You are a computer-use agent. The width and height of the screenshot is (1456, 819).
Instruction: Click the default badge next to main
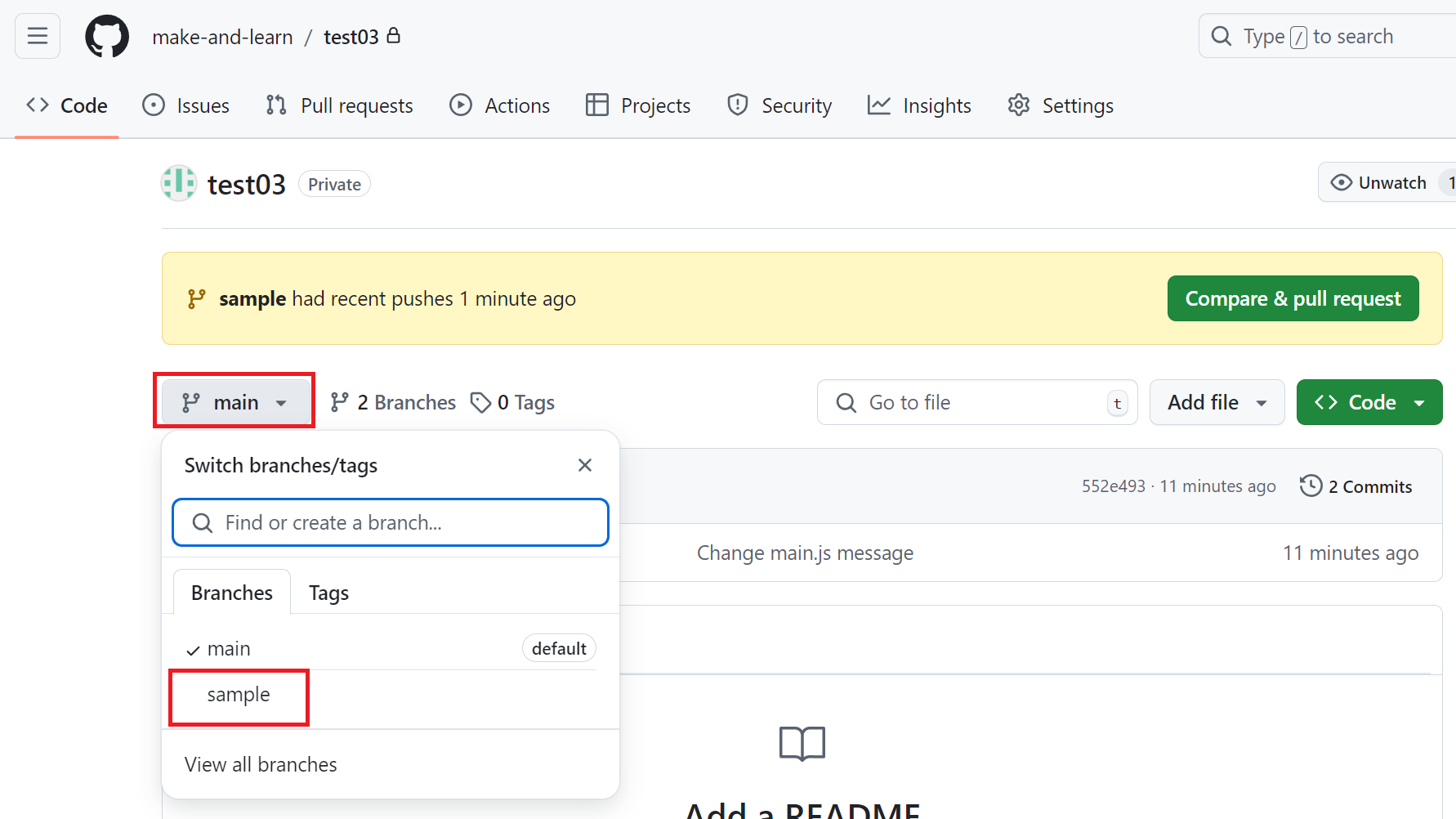pos(559,648)
